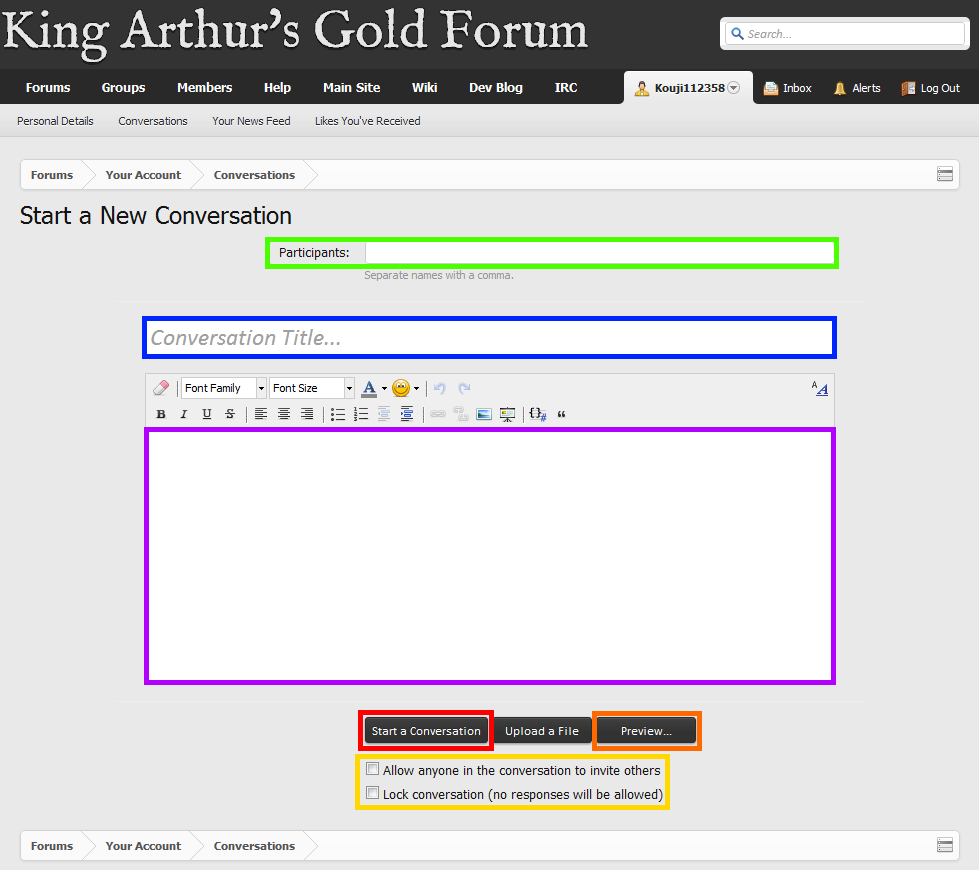Insert an unordered bullet list
This screenshot has width=979, height=870.
[338, 414]
